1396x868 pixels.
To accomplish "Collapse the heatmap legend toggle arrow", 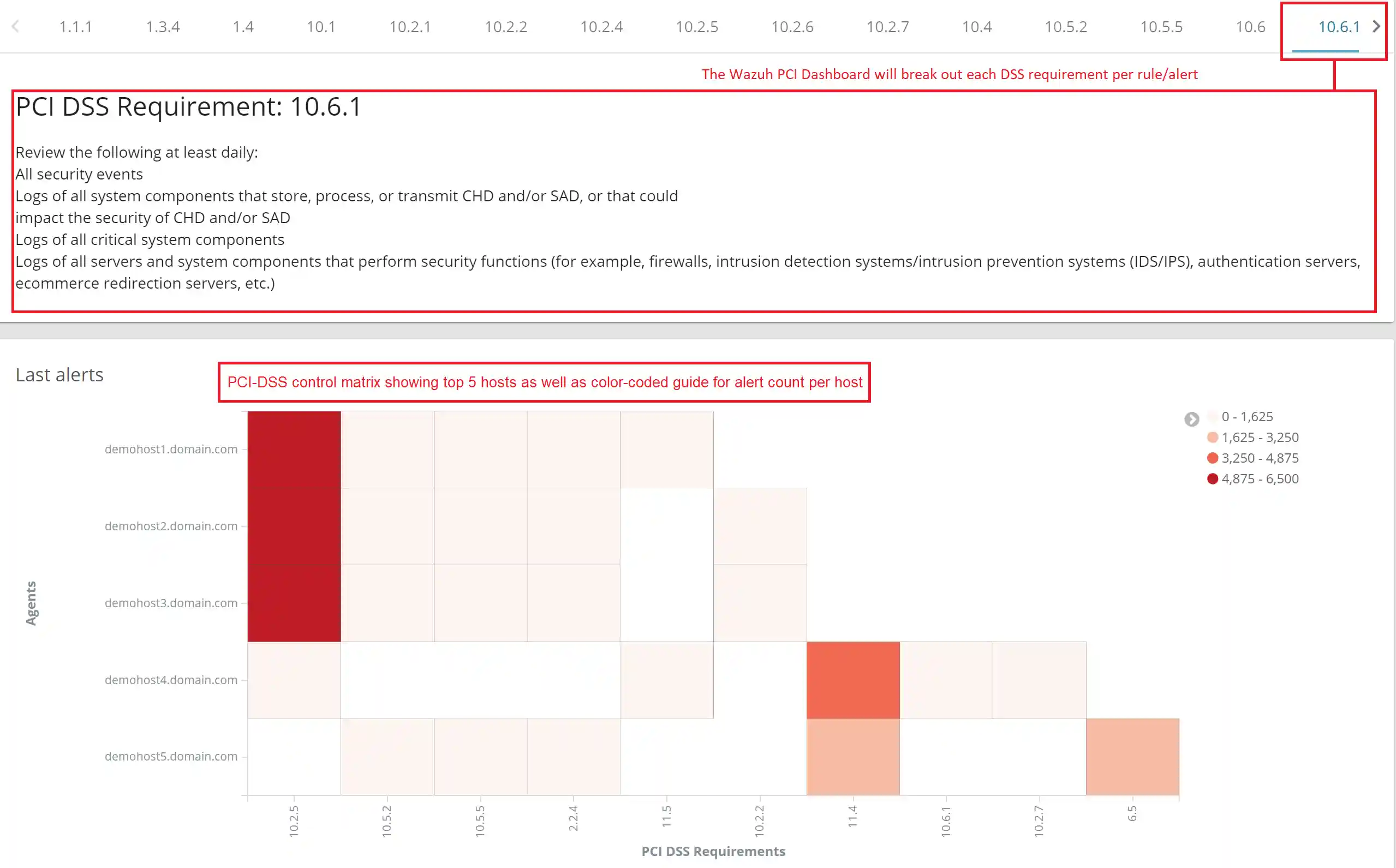I will click(x=1191, y=419).
